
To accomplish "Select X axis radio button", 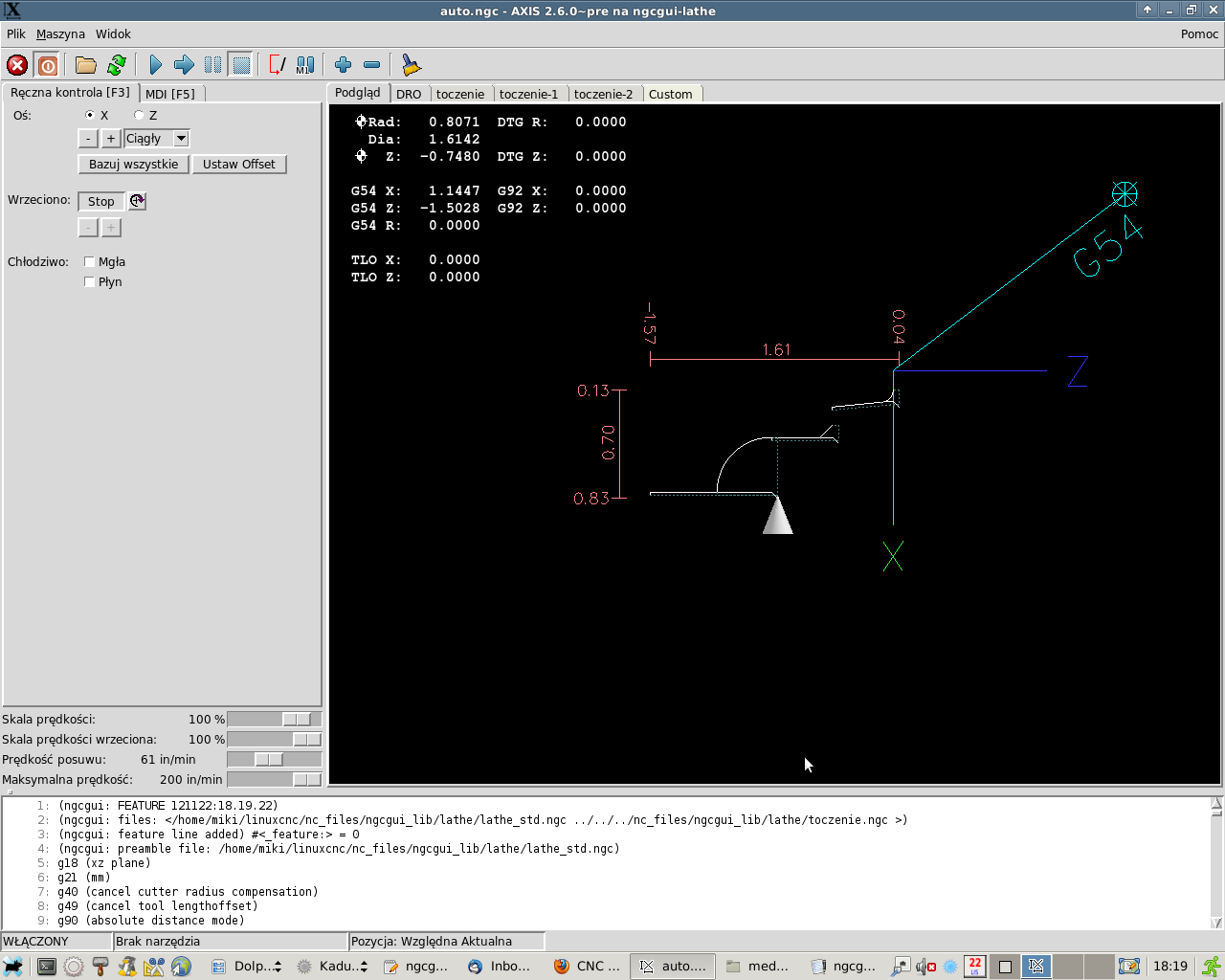I will [90, 115].
